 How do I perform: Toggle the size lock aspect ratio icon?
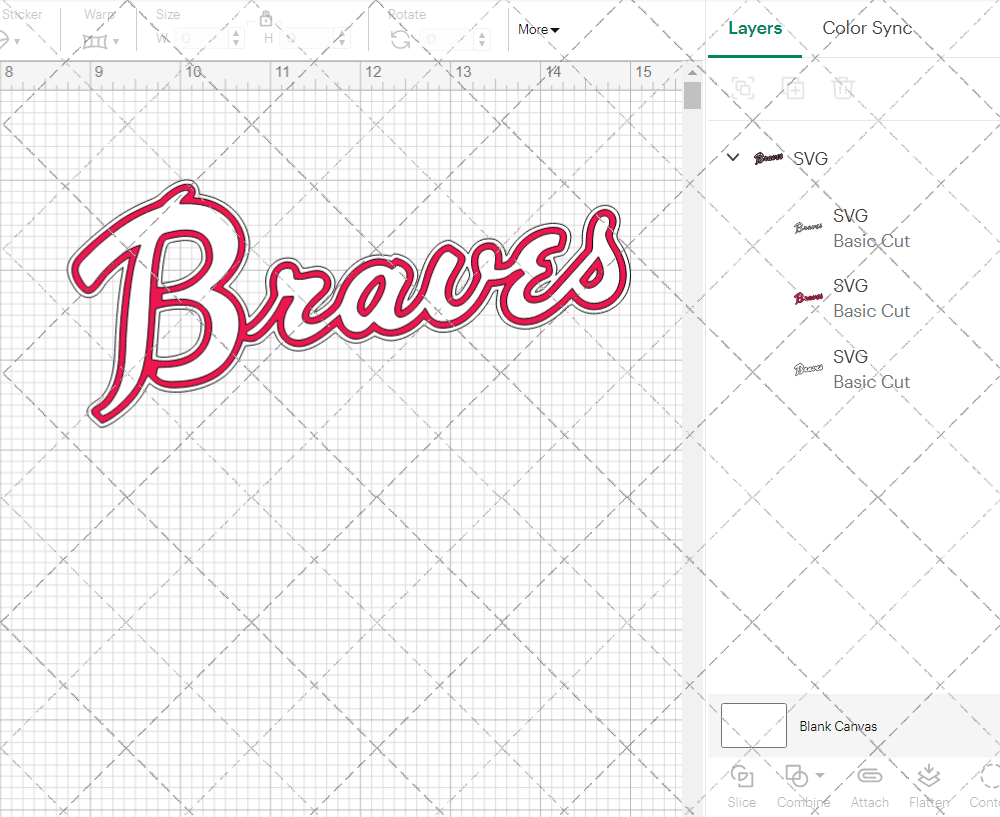tap(266, 18)
